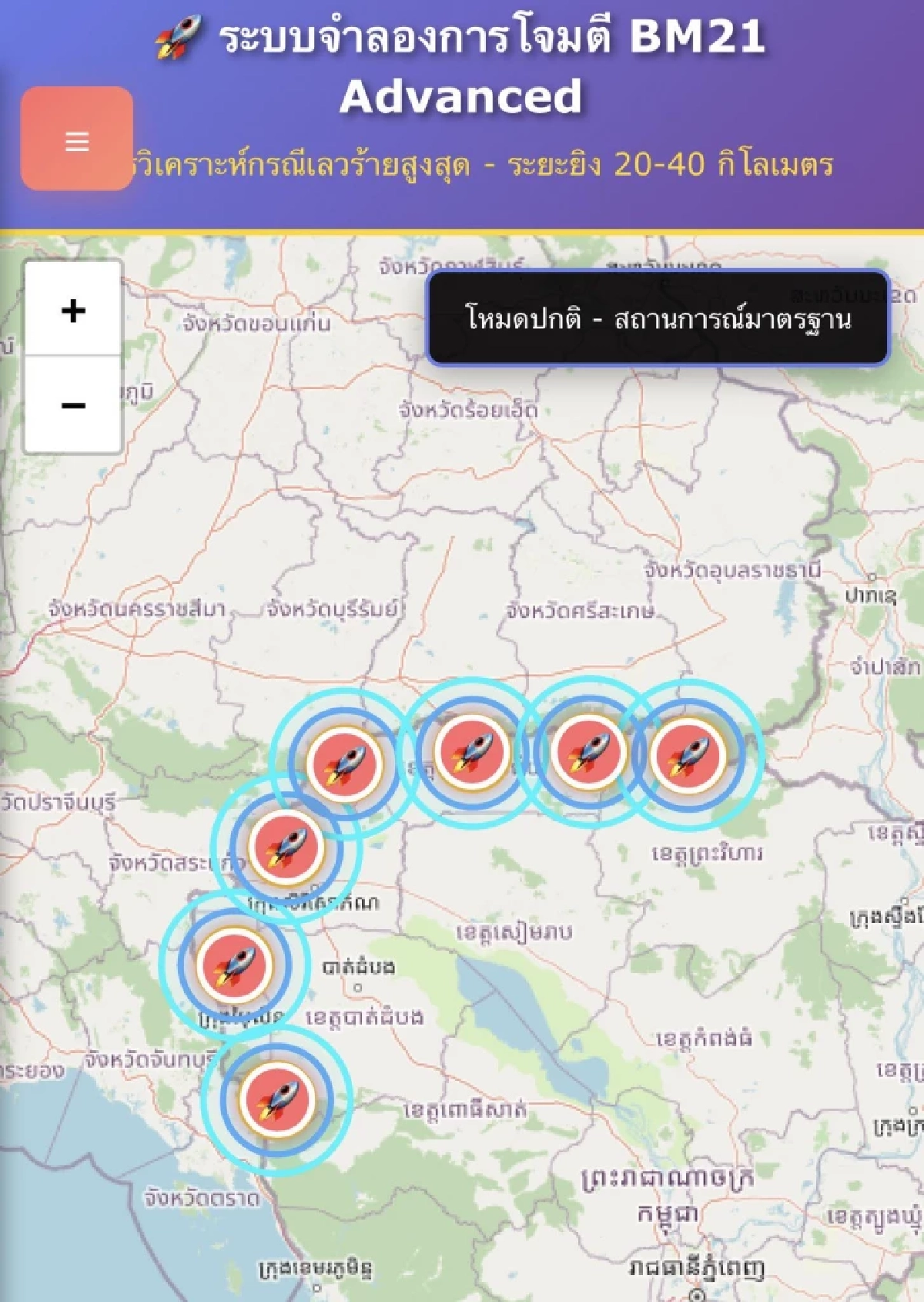The image size is (924, 1302).
Task: Click the BM21 Advanced title text
Action: click(x=493, y=67)
